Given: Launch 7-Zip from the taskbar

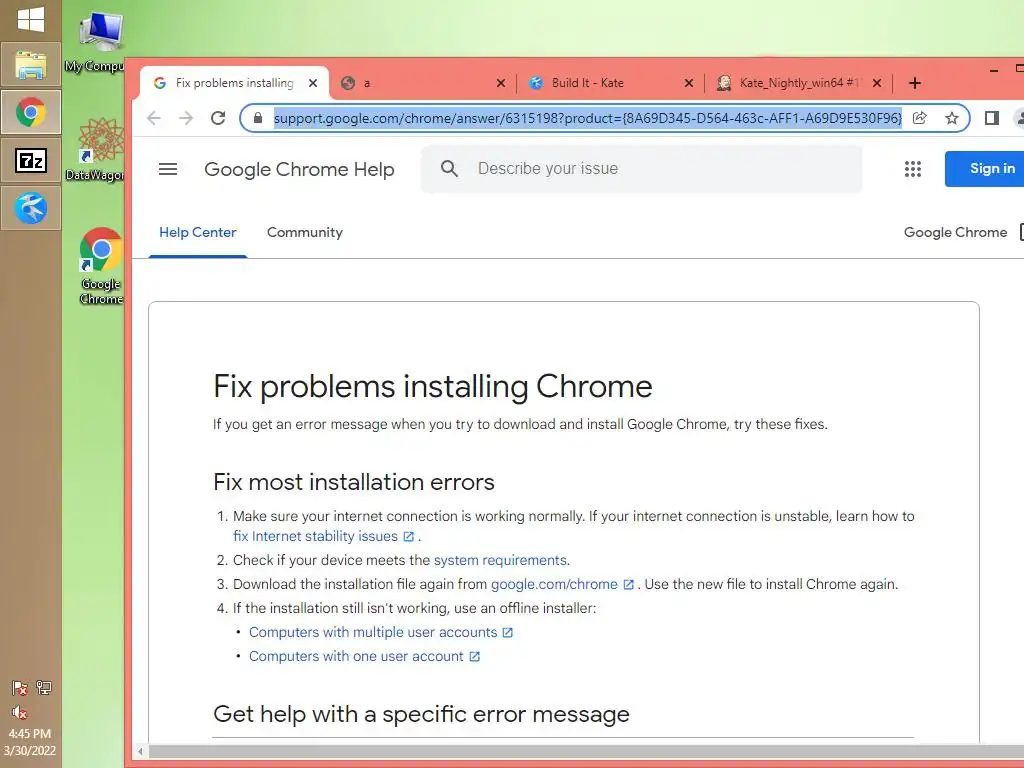Looking at the screenshot, I should pyautogui.click(x=31, y=160).
